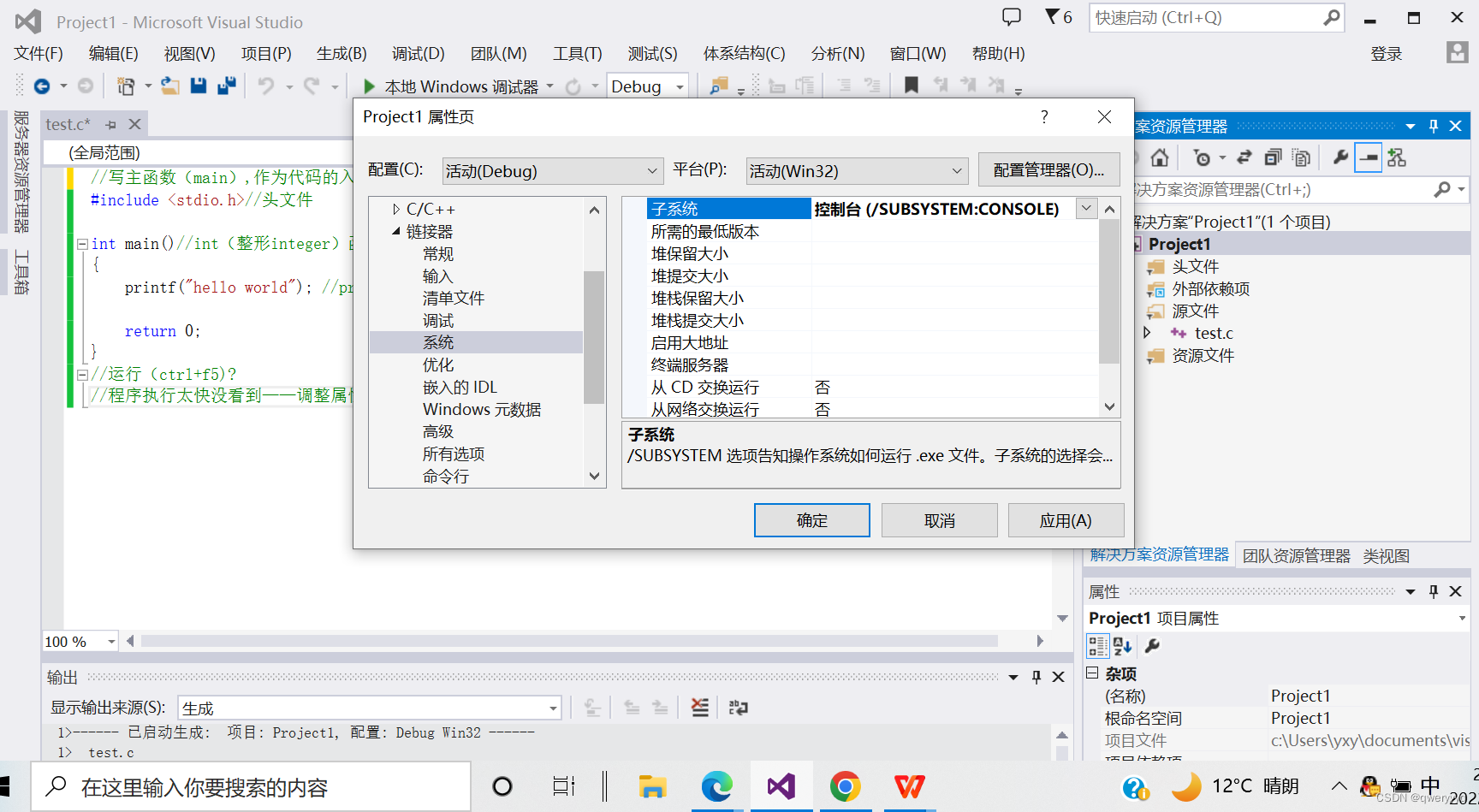Open the 子系统 value dropdown arrow
1479x812 pixels.
pos(1086,208)
